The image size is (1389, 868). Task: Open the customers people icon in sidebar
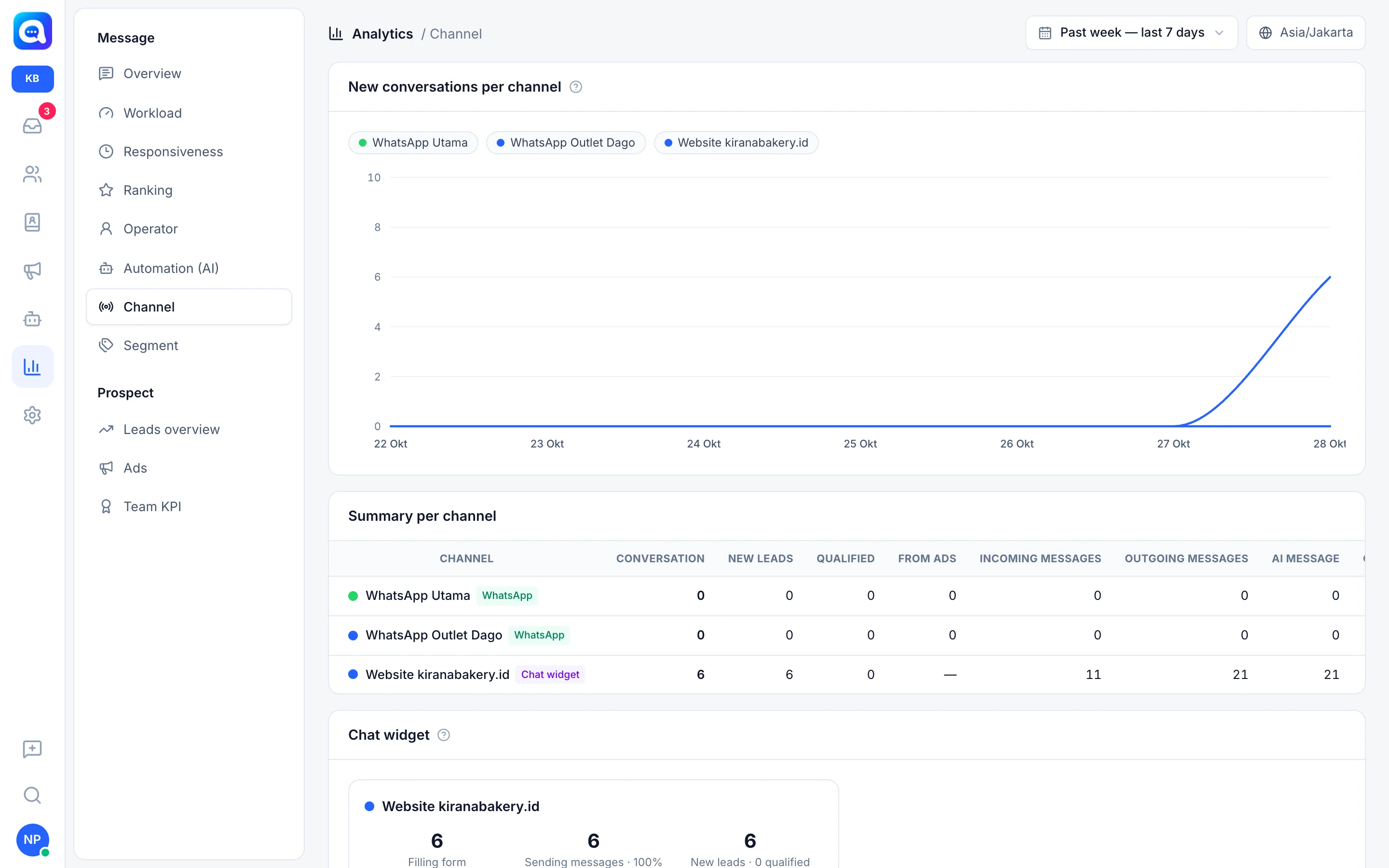32,174
